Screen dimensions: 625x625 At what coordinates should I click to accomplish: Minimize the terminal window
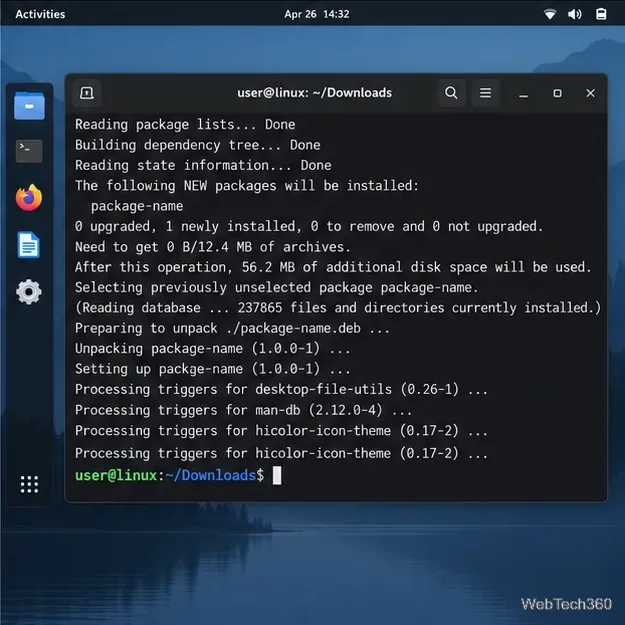[x=523, y=94]
